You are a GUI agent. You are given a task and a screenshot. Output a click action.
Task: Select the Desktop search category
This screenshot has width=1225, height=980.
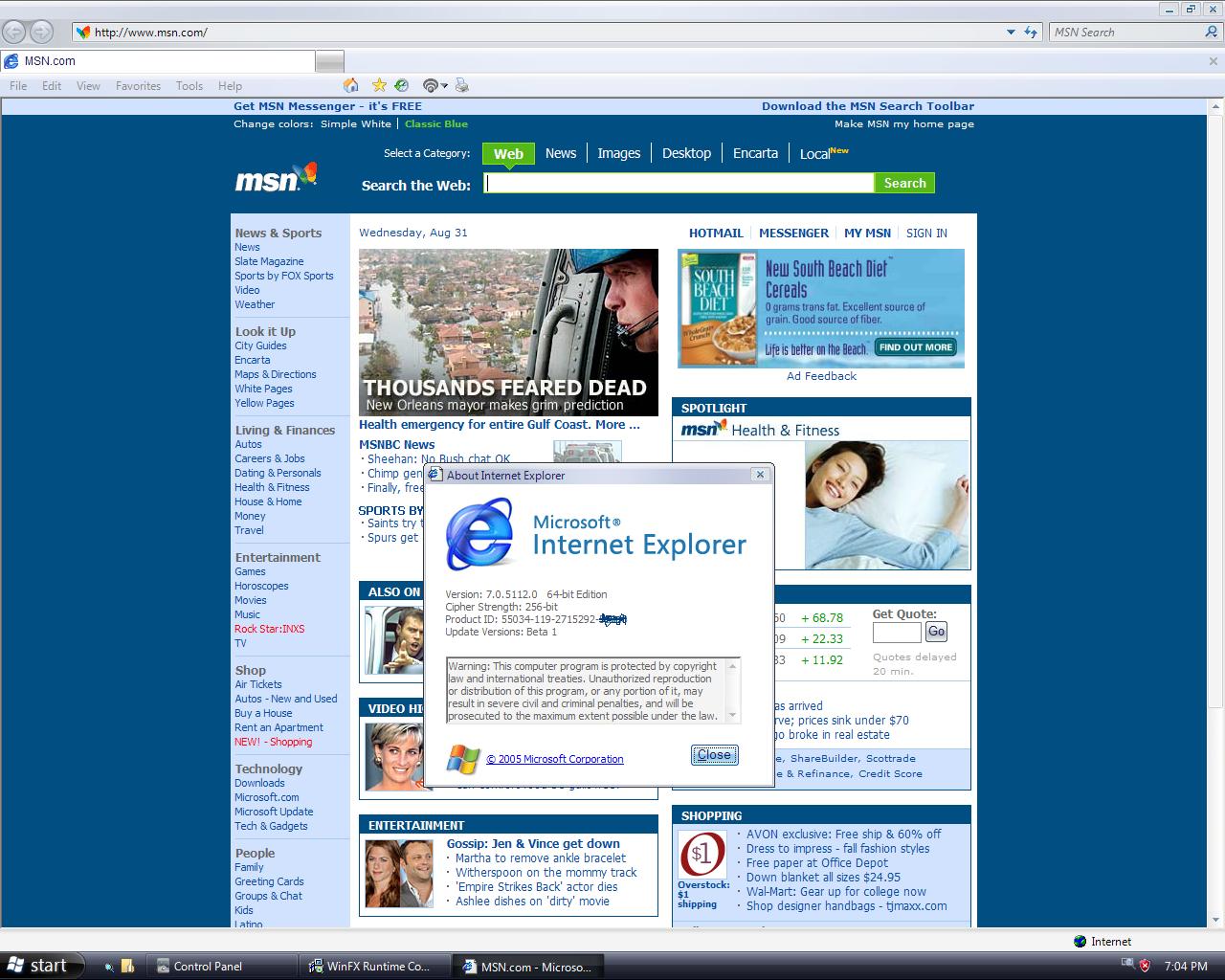coord(687,153)
